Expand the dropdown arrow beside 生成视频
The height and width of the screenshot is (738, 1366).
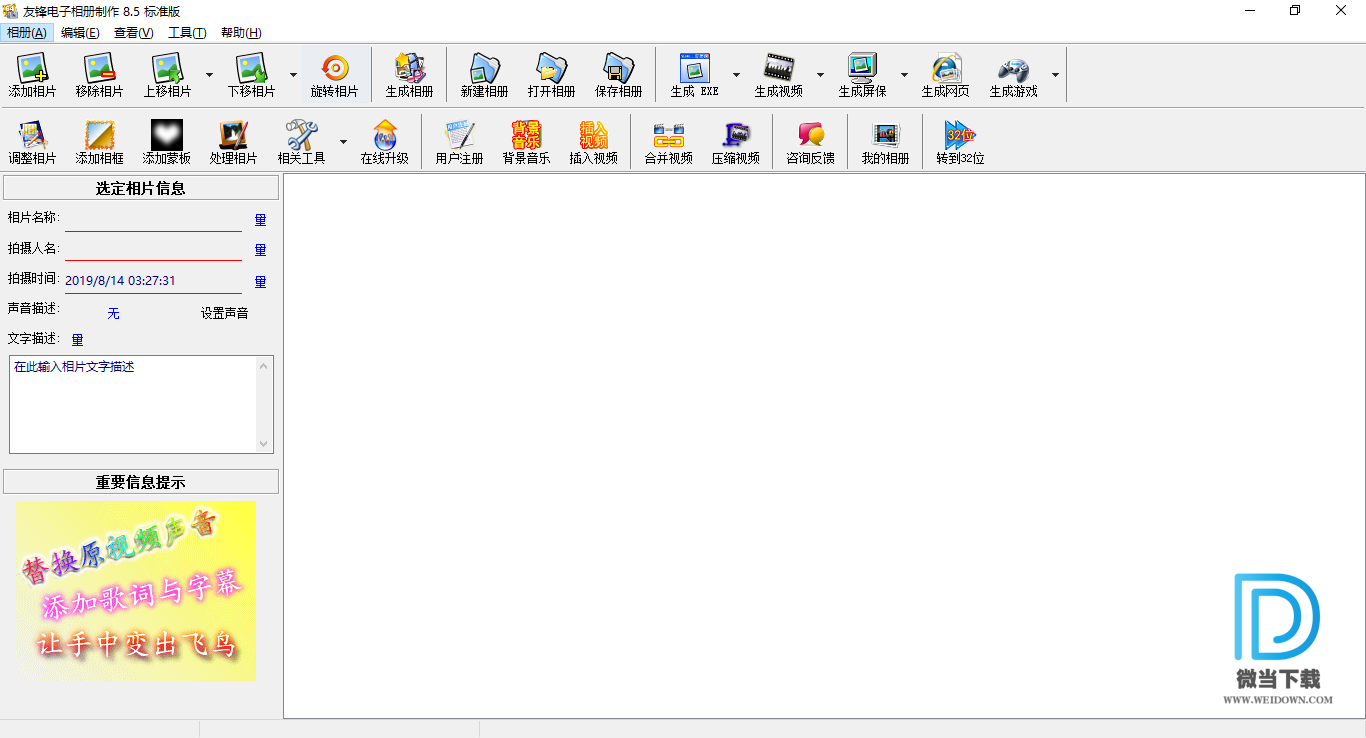pyautogui.click(x=820, y=75)
